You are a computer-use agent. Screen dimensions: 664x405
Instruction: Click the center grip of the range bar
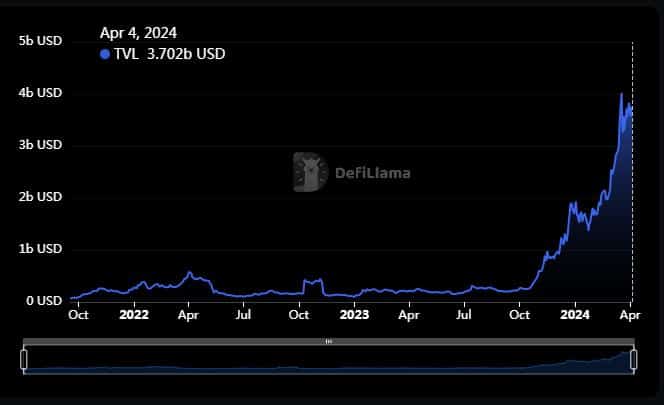coord(329,341)
